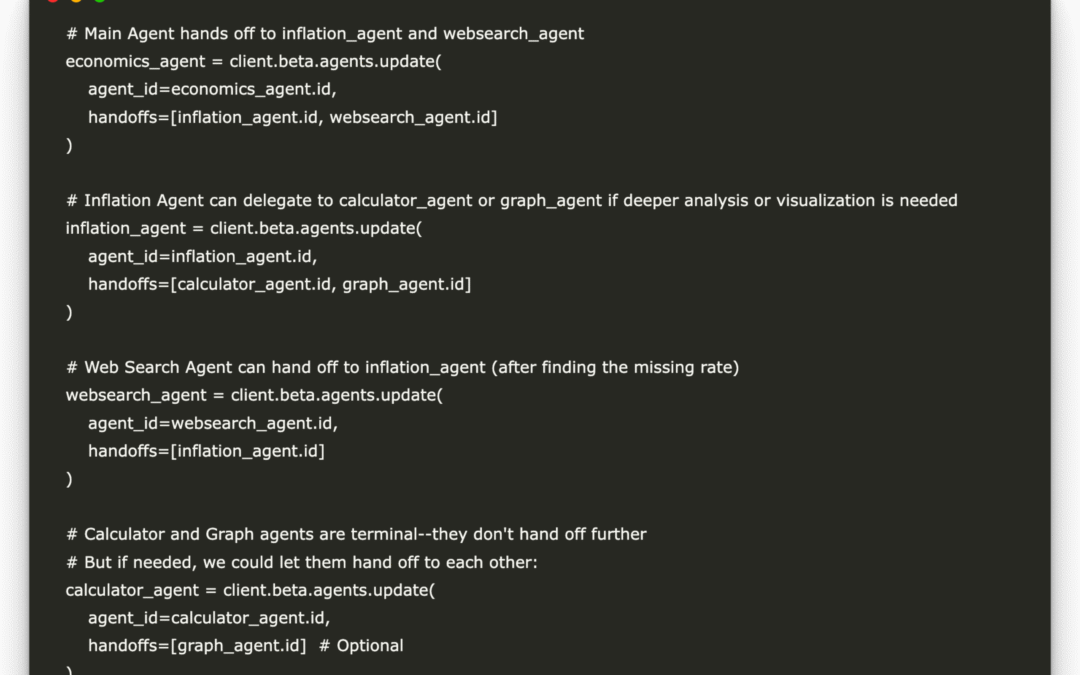Click the 'Main Agent hands off' comment line
Viewport: 1080px width, 675px height.
tap(325, 34)
